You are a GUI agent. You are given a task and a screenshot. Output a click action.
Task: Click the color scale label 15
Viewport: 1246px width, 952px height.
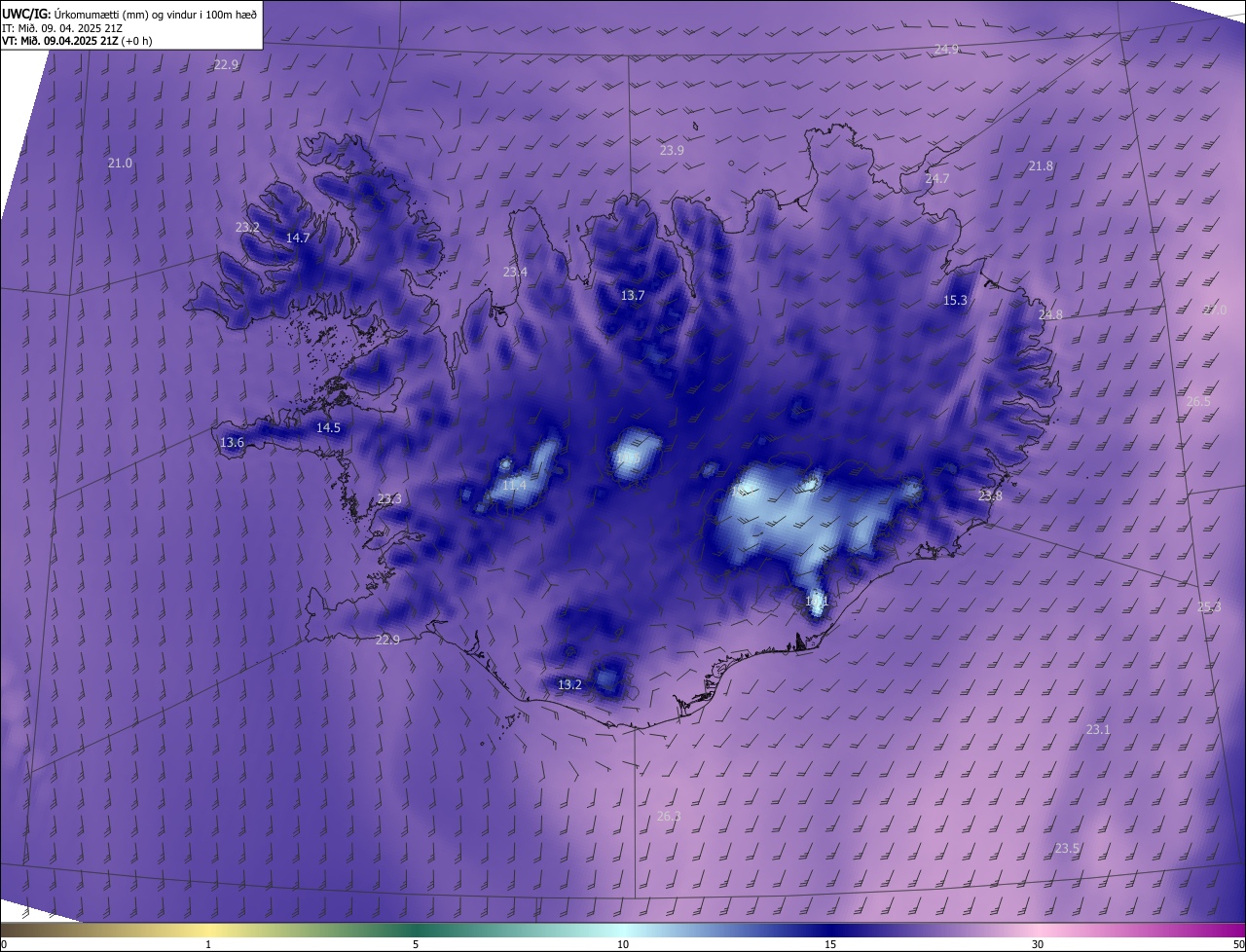tap(830, 945)
